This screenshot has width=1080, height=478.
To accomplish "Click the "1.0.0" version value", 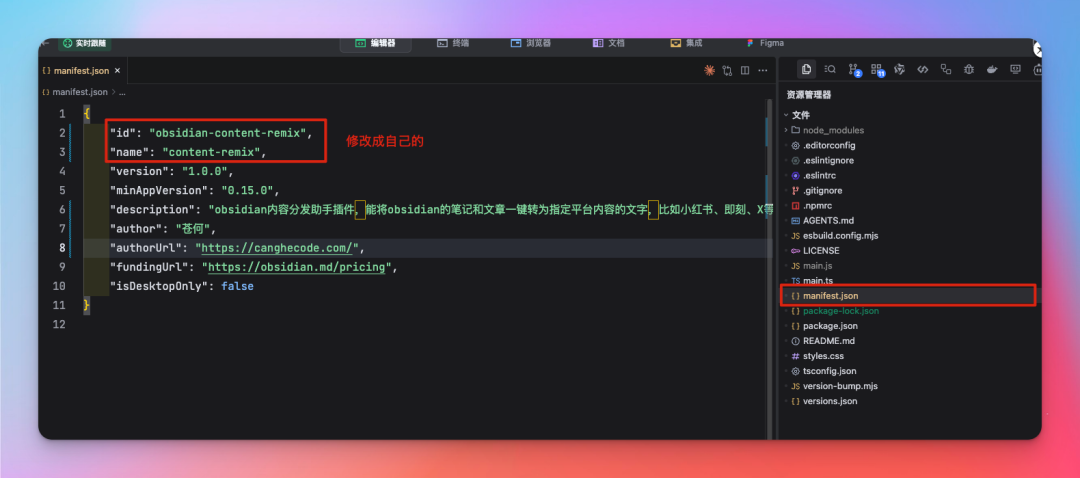I will click(205, 171).
